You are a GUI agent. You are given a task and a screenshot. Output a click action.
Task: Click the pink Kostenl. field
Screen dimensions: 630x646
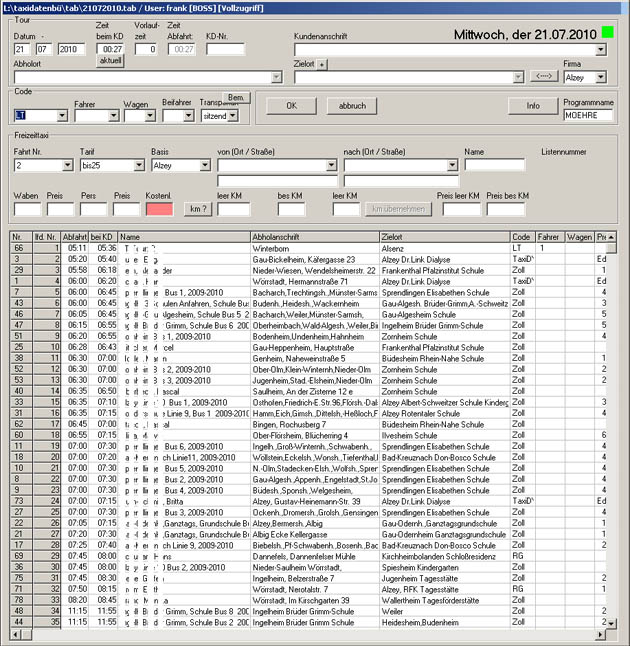click(x=159, y=209)
